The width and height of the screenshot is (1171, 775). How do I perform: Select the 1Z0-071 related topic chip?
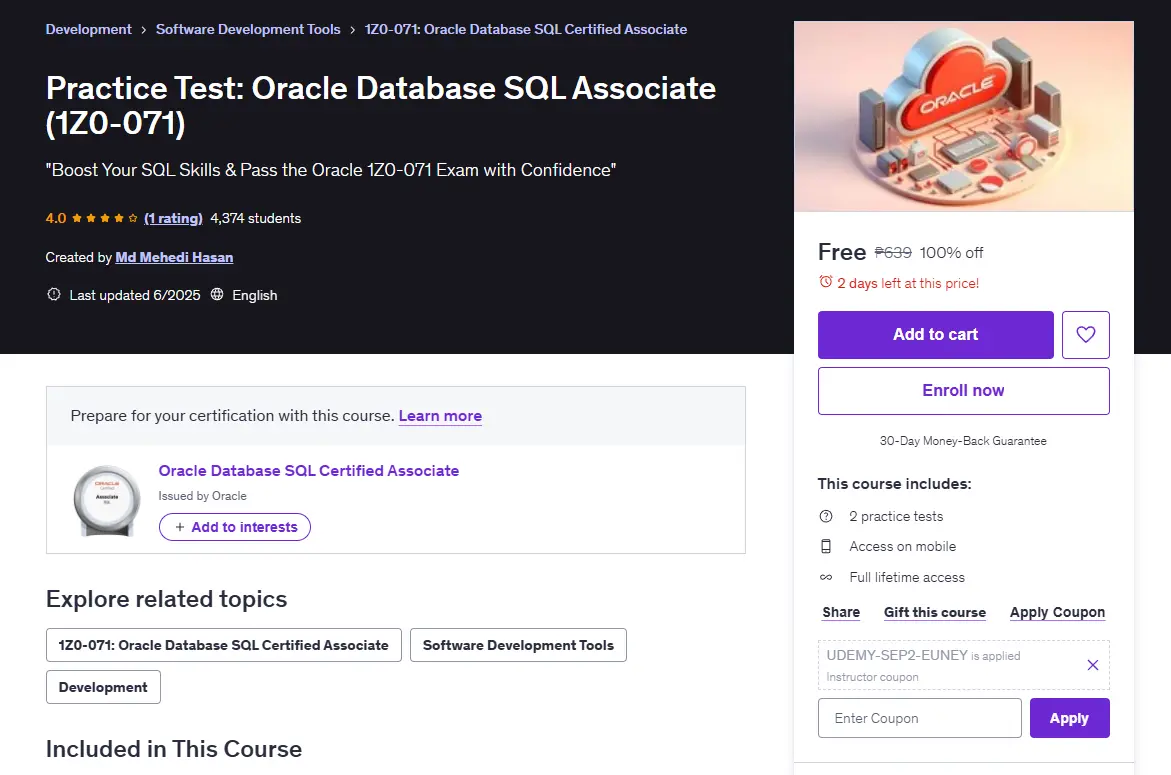[x=223, y=645]
